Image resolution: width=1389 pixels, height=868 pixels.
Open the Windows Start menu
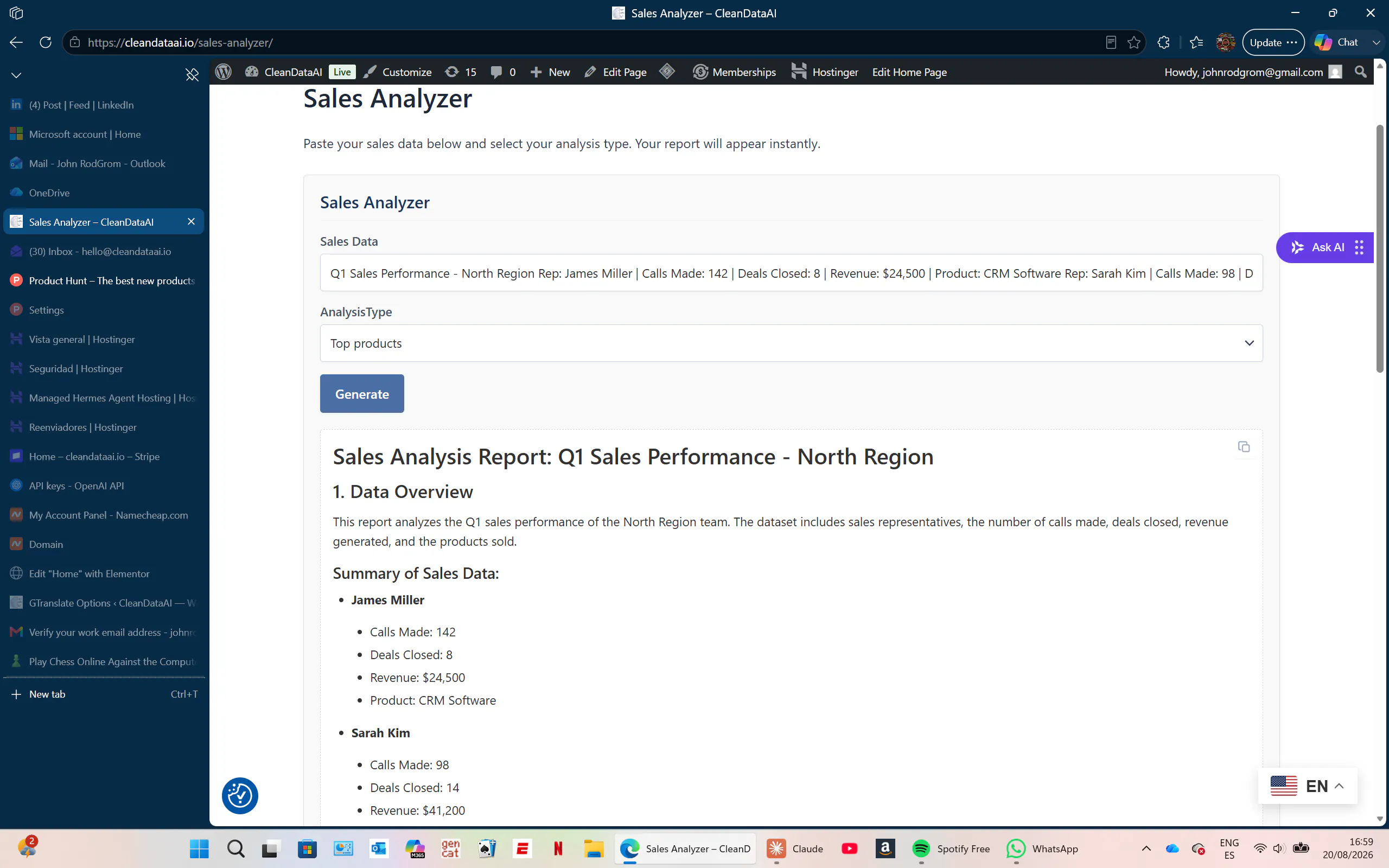tap(199, 848)
